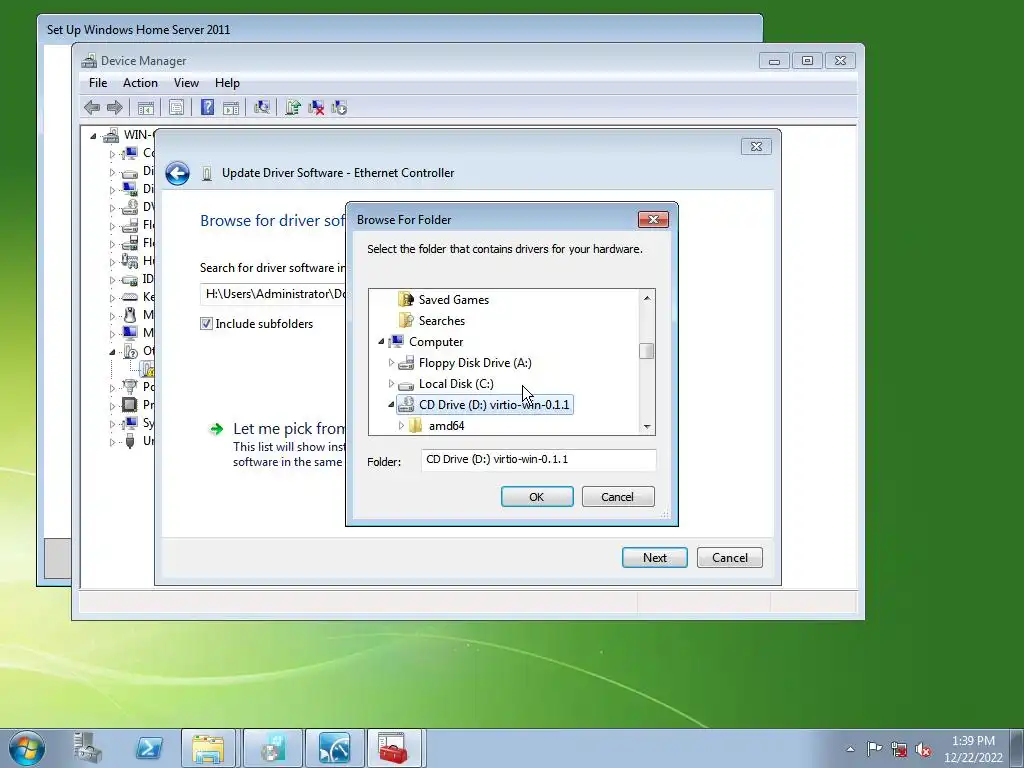Click the Scan for hardware changes icon
The height and width of the screenshot is (768, 1024).
pos(262,107)
